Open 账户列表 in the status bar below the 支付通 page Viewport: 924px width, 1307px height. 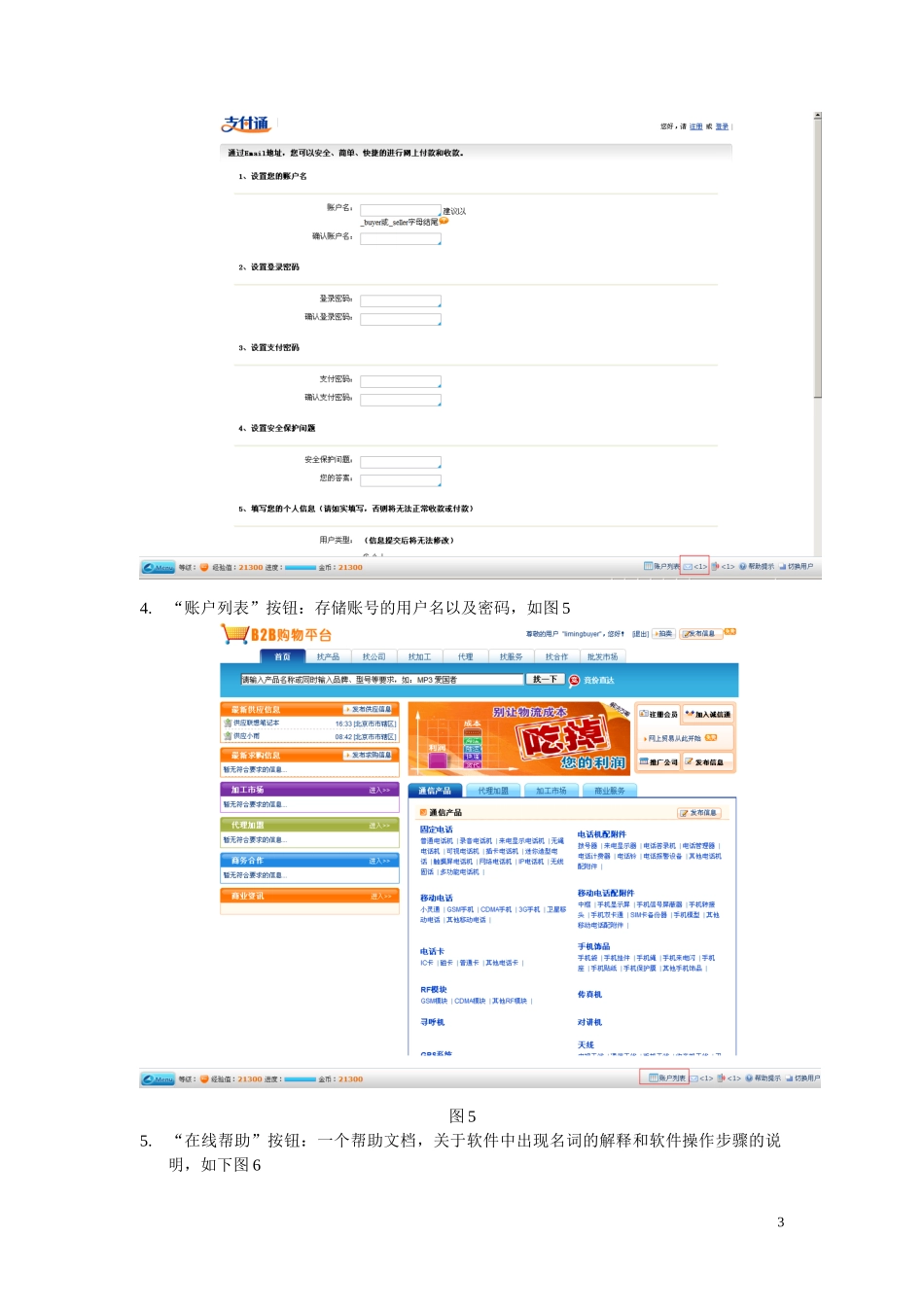661,566
